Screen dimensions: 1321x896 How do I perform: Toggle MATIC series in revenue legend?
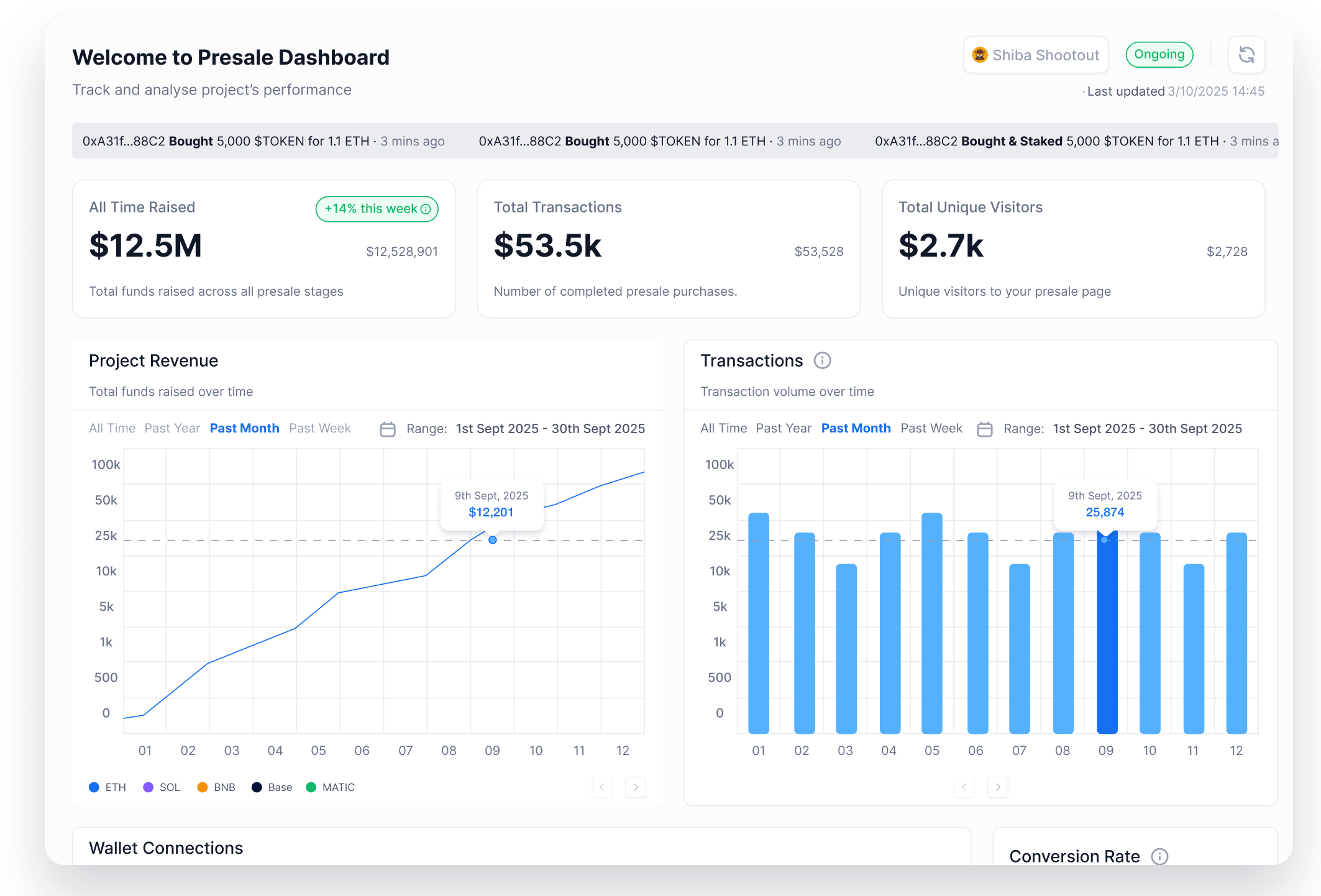coord(331,787)
